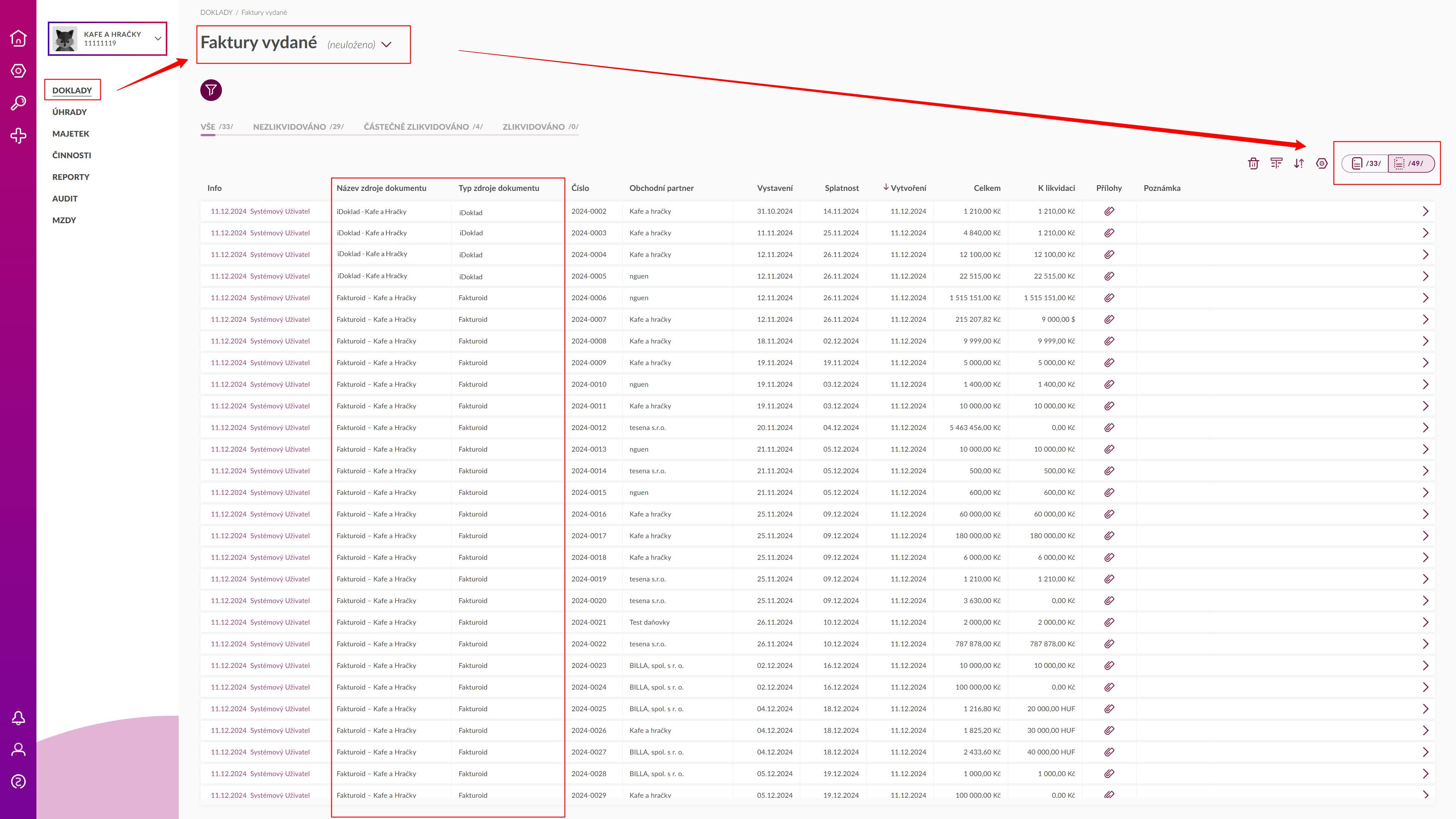The height and width of the screenshot is (819, 1456).
Task: Click the round filter funnel button
Action: coord(211,90)
